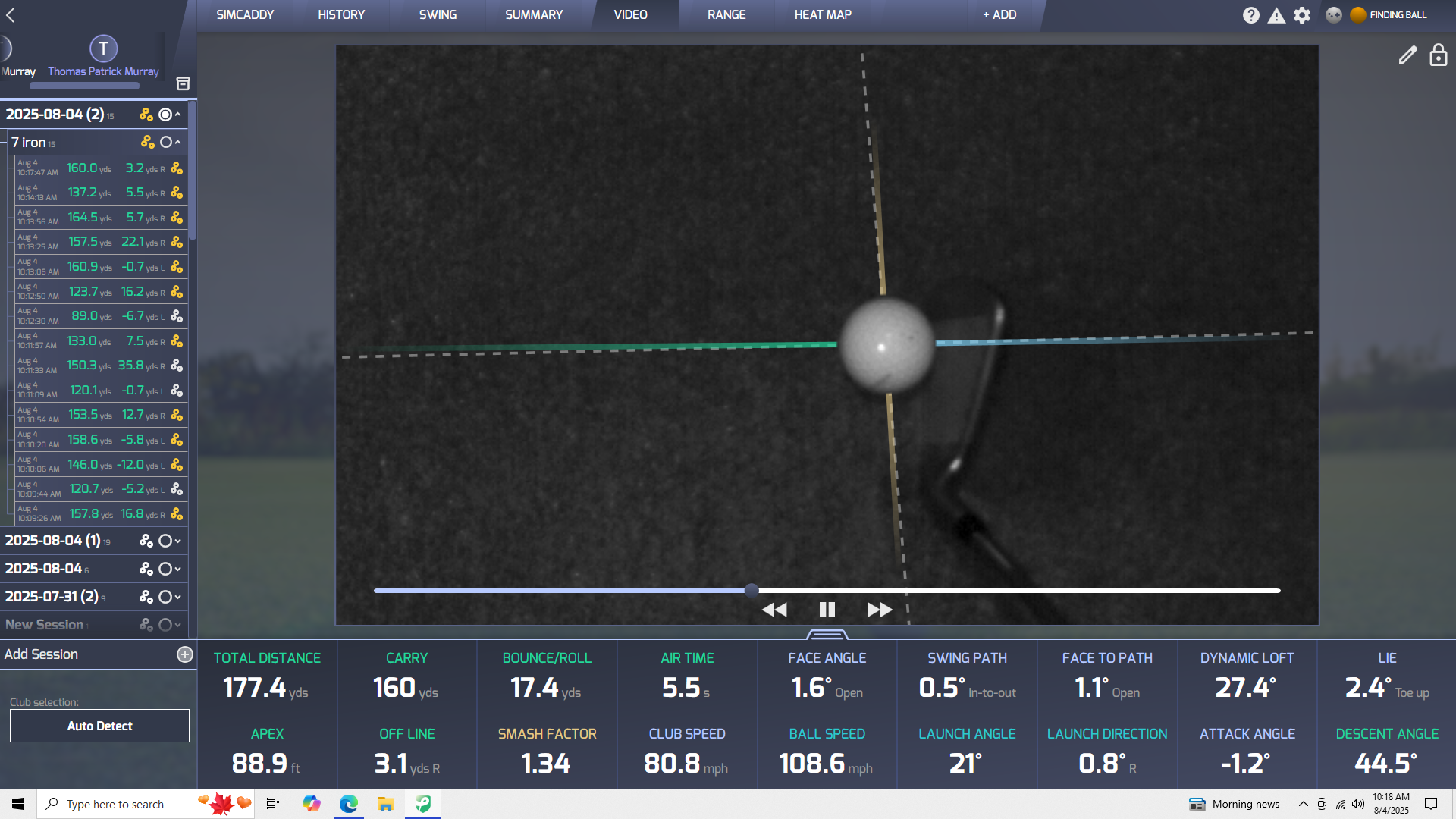Collapse the 2025-08-04 (2) session chevron

pos(178,115)
